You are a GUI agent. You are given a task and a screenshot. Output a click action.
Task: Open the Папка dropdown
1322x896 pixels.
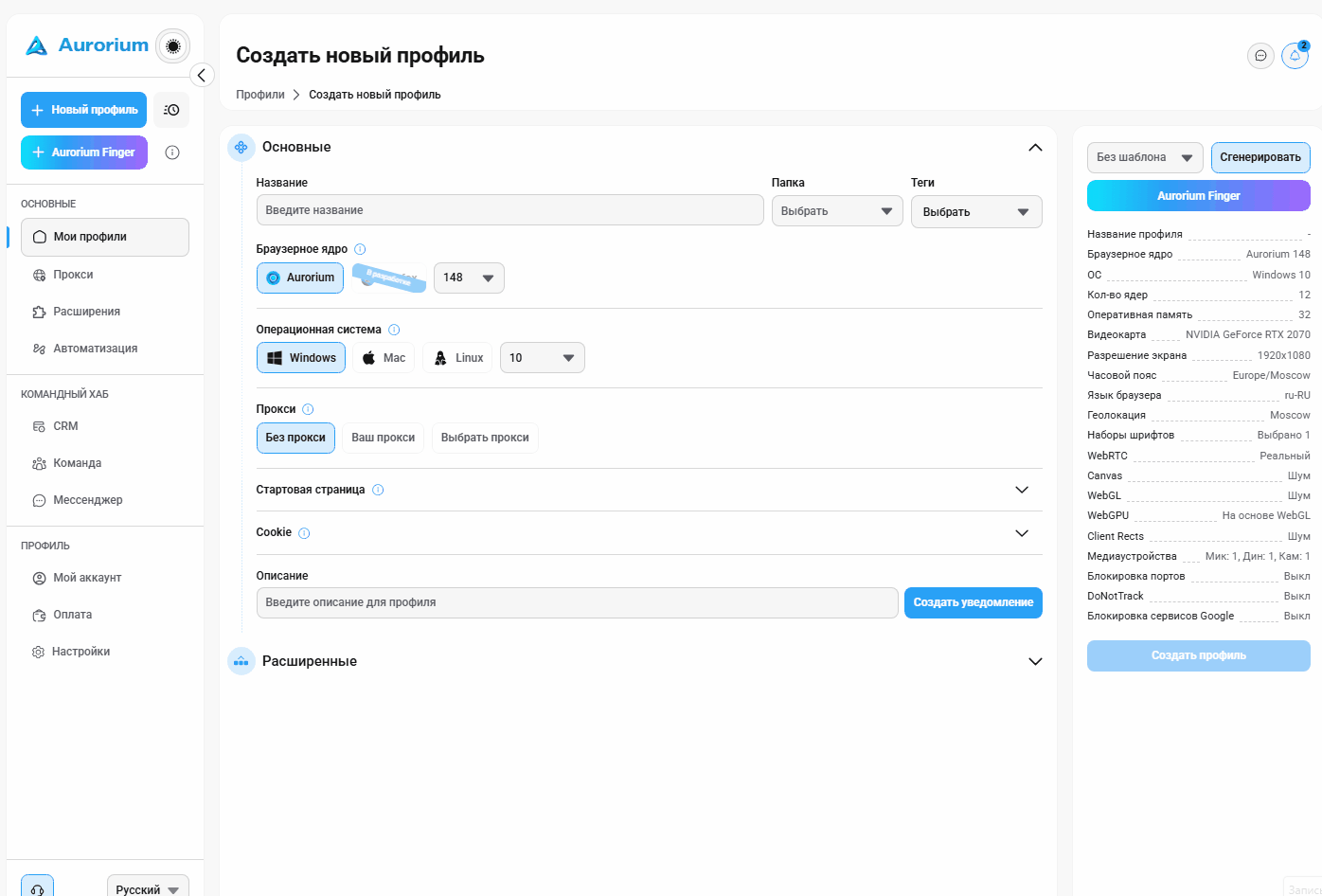(x=837, y=211)
